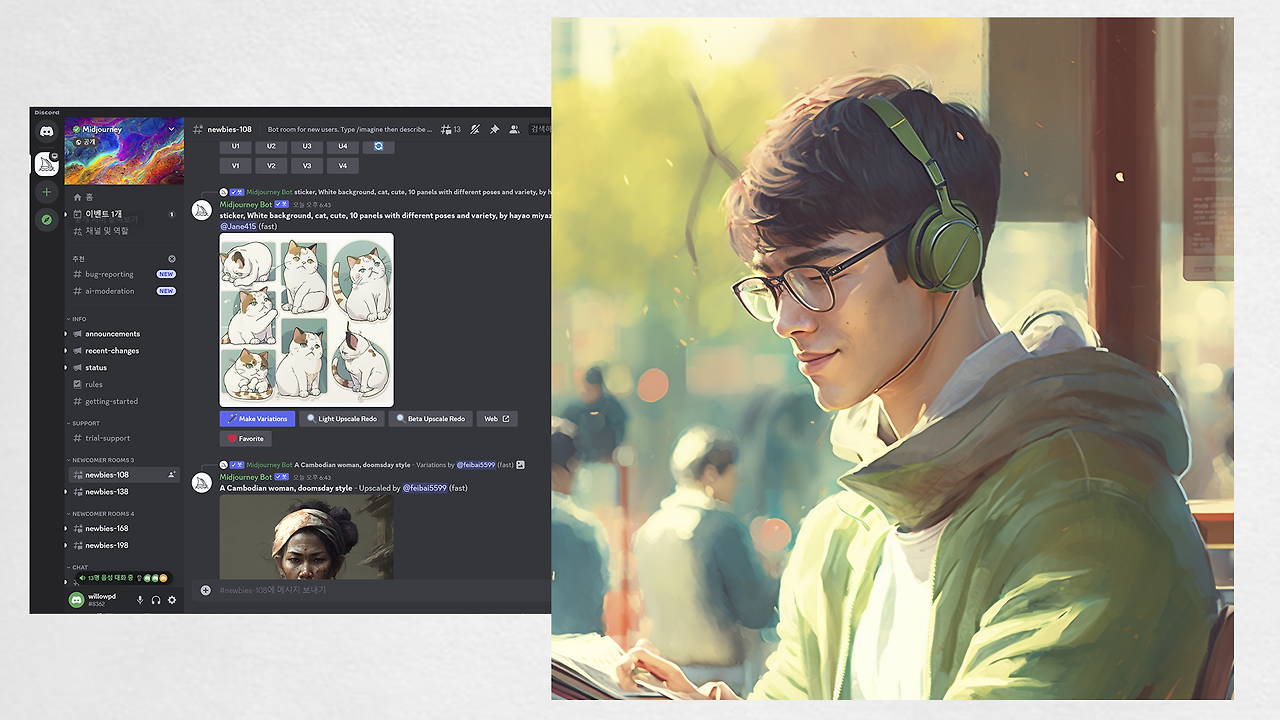Open the Web link button
The height and width of the screenshot is (720, 1280).
coord(497,419)
